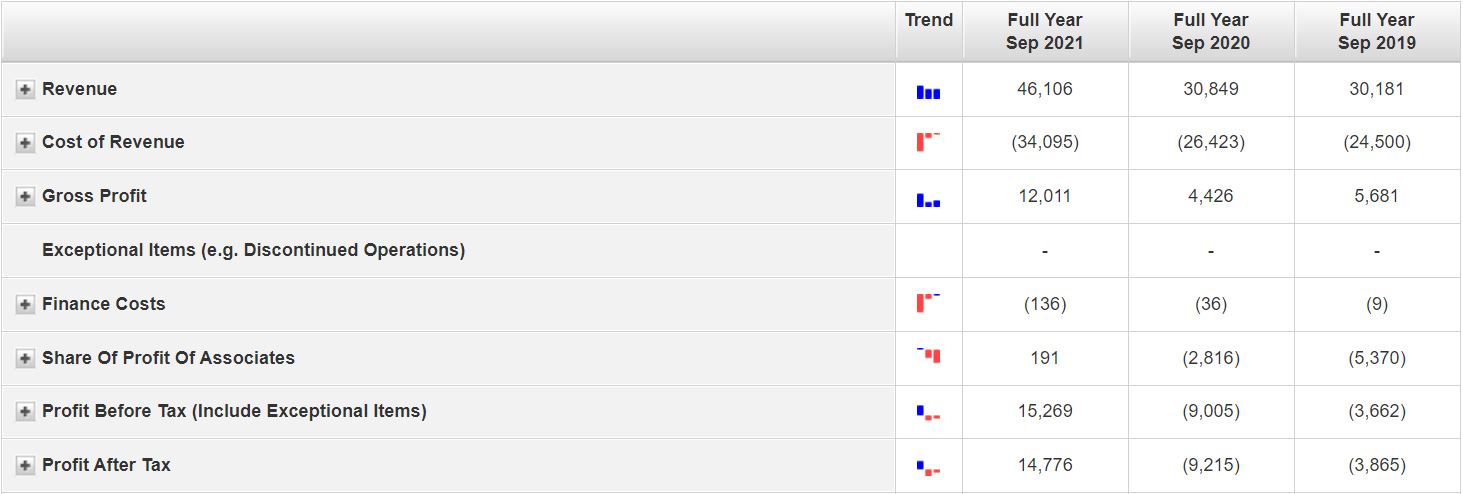The height and width of the screenshot is (494, 1463).
Task: Click the Full Year Sep 2020 column header
Action: pos(1211,32)
